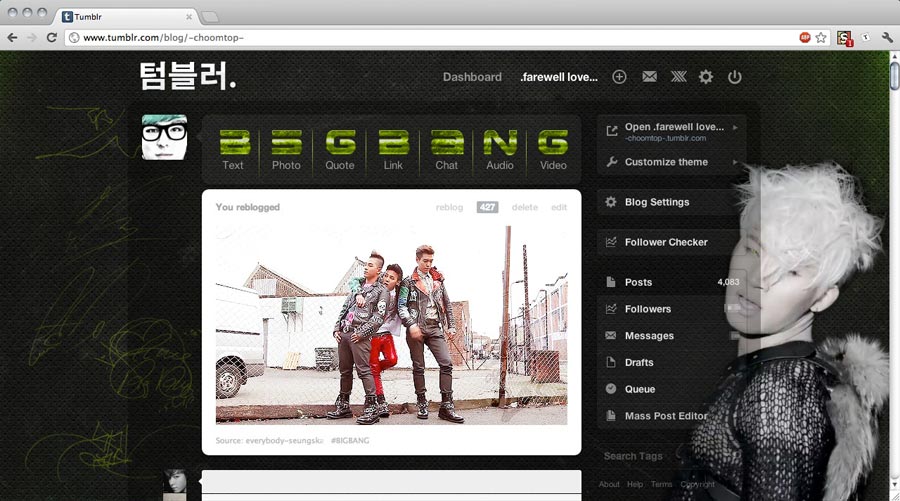Click the plus icon in header
The height and width of the screenshot is (501, 900).
point(619,77)
